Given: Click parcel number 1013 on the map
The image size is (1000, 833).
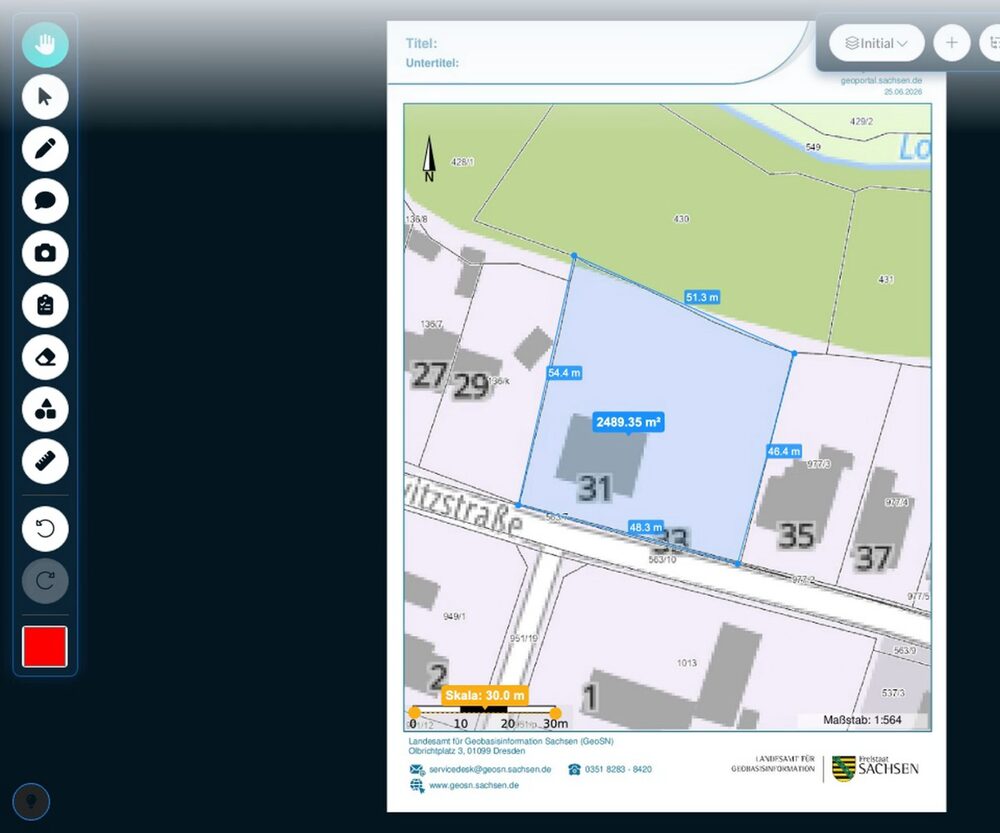Looking at the screenshot, I should (687, 663).
